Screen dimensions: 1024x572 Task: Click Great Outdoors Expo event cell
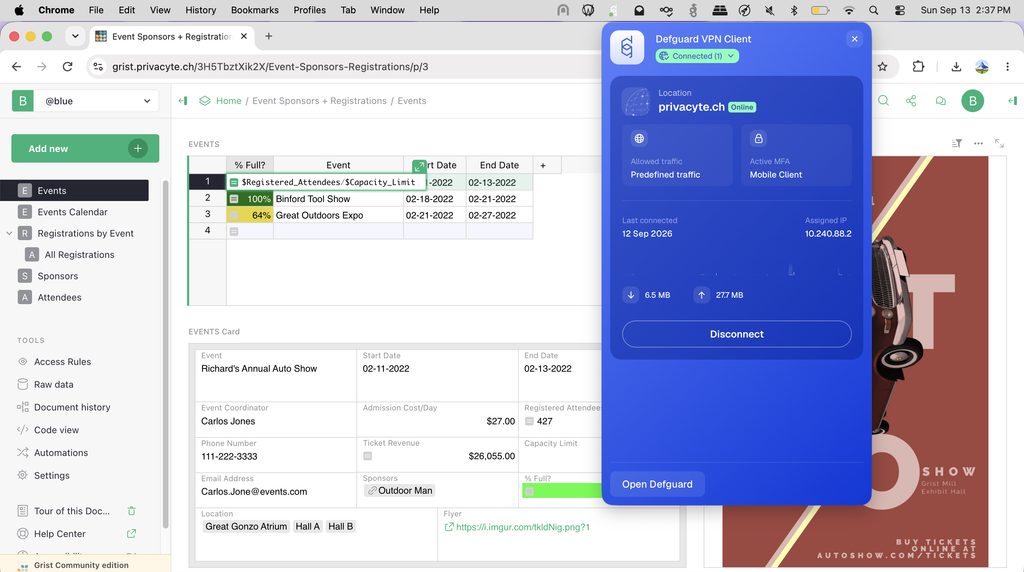coord(338,215)
